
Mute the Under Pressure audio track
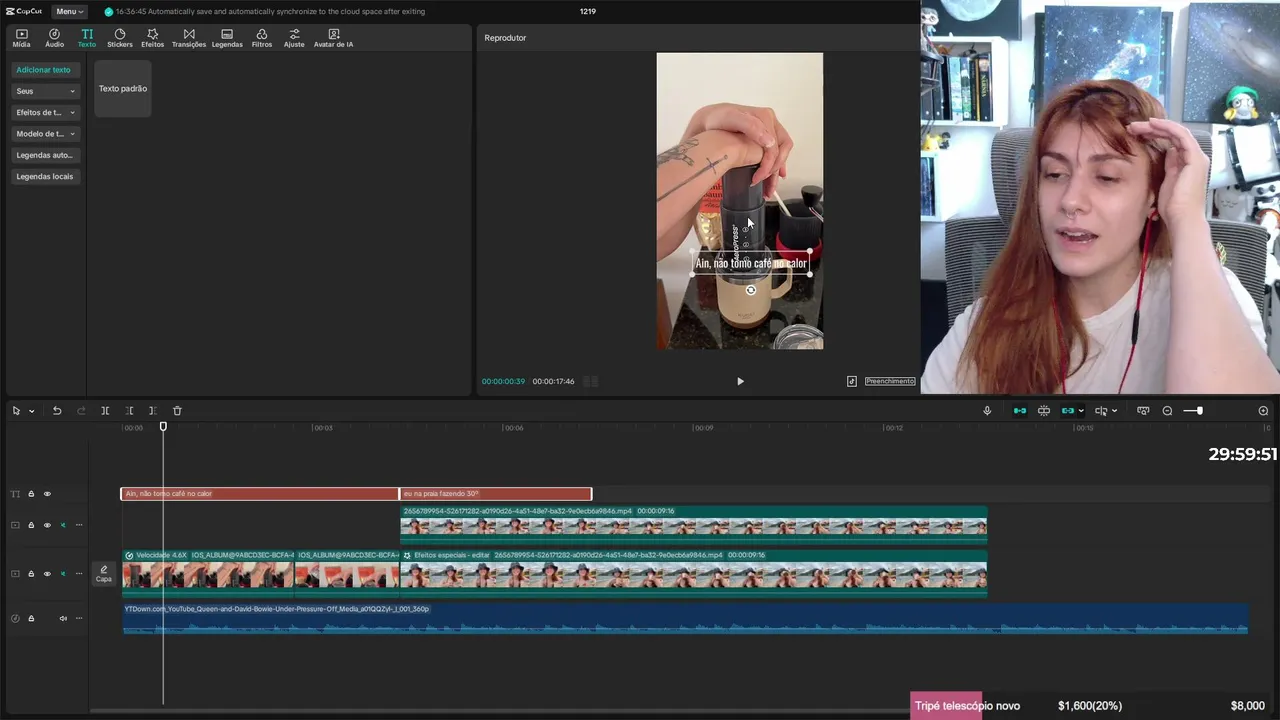pos(63,618)
